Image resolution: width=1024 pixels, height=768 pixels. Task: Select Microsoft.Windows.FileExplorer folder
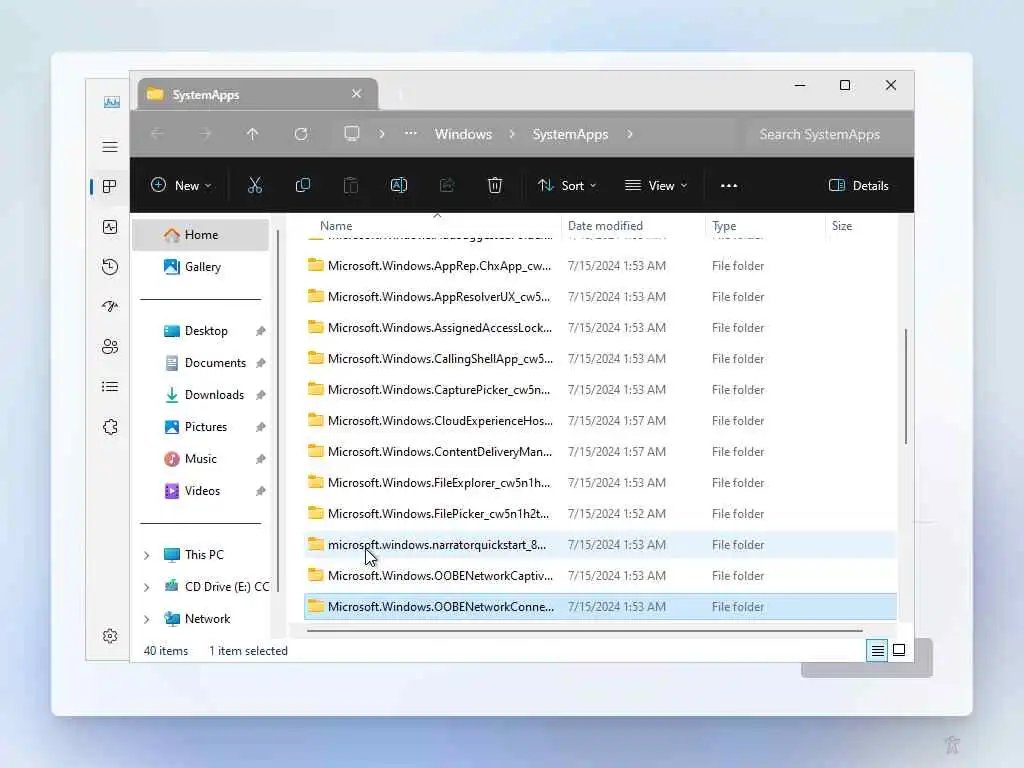(600, 483)
